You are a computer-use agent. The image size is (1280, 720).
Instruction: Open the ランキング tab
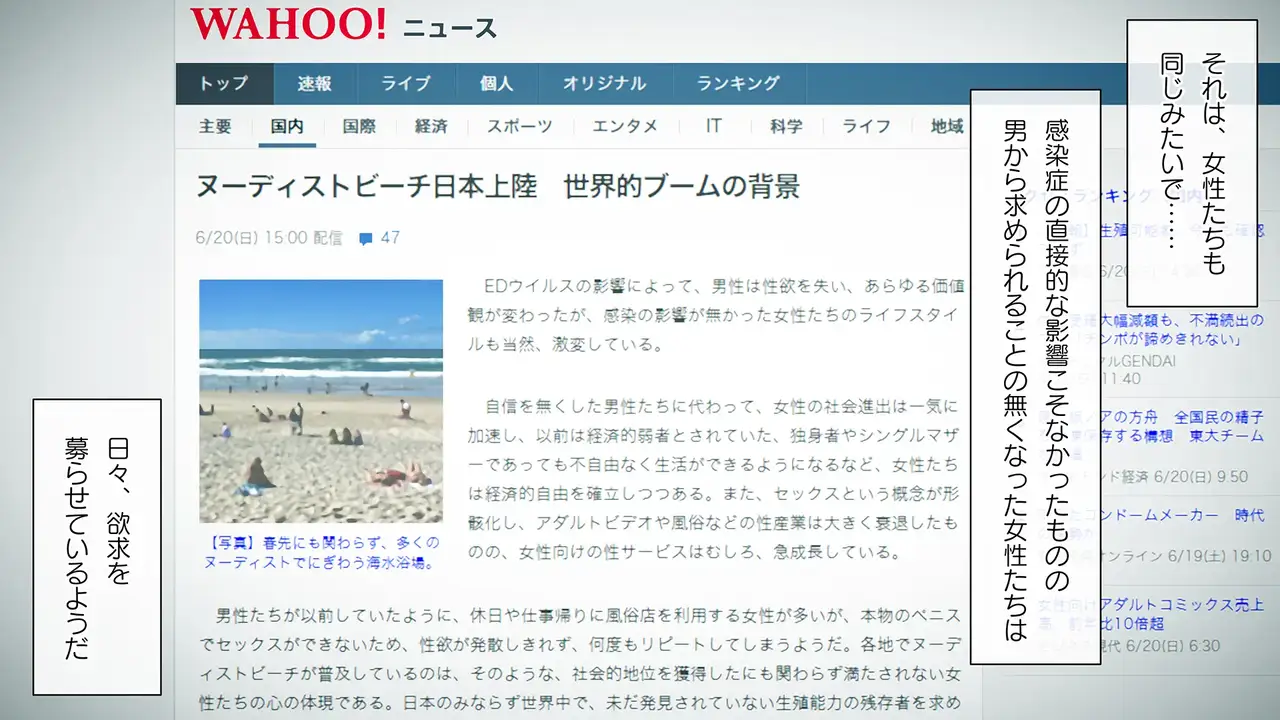coord(738,84)
